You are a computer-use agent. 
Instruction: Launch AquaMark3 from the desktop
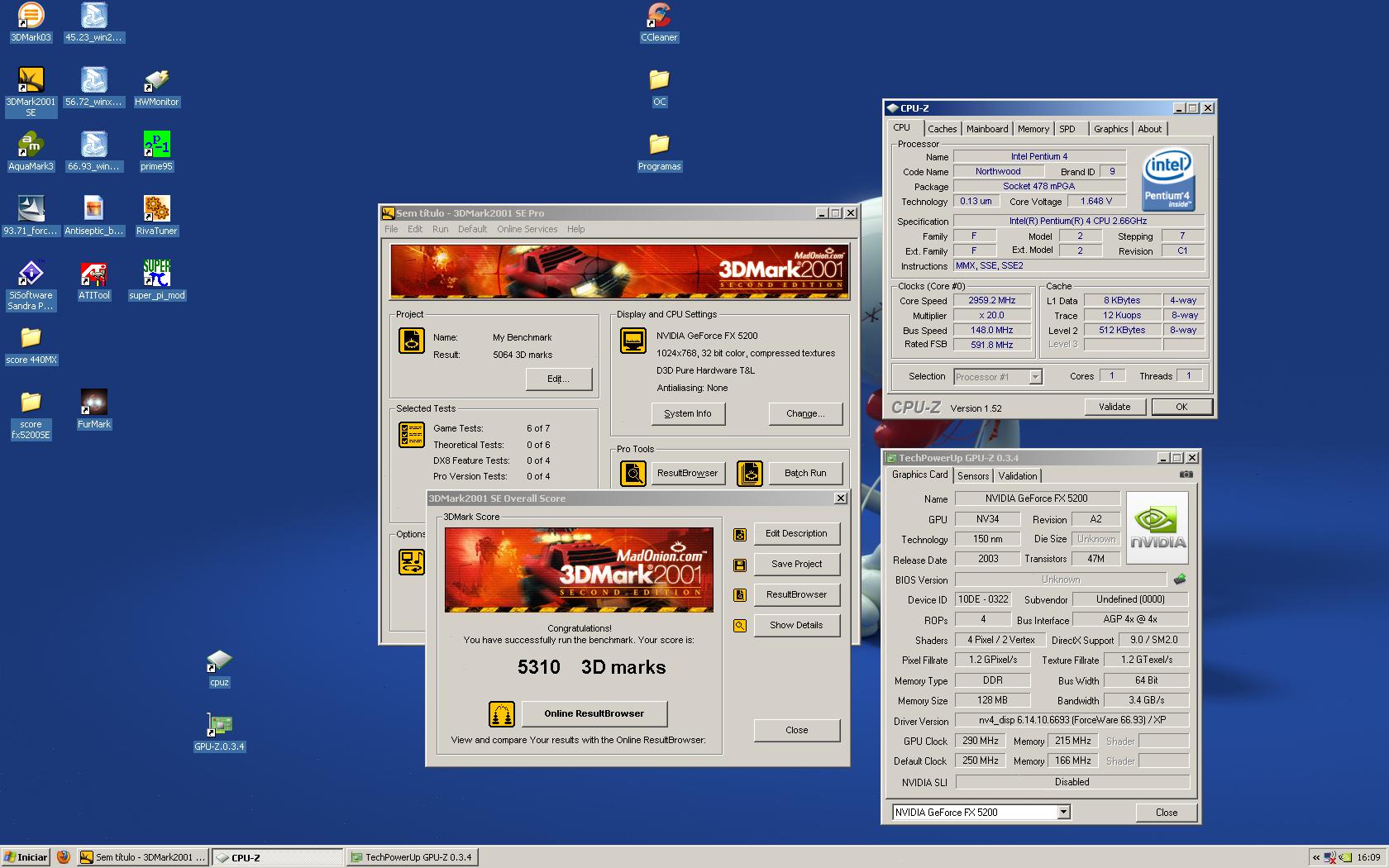click(31, 151)
